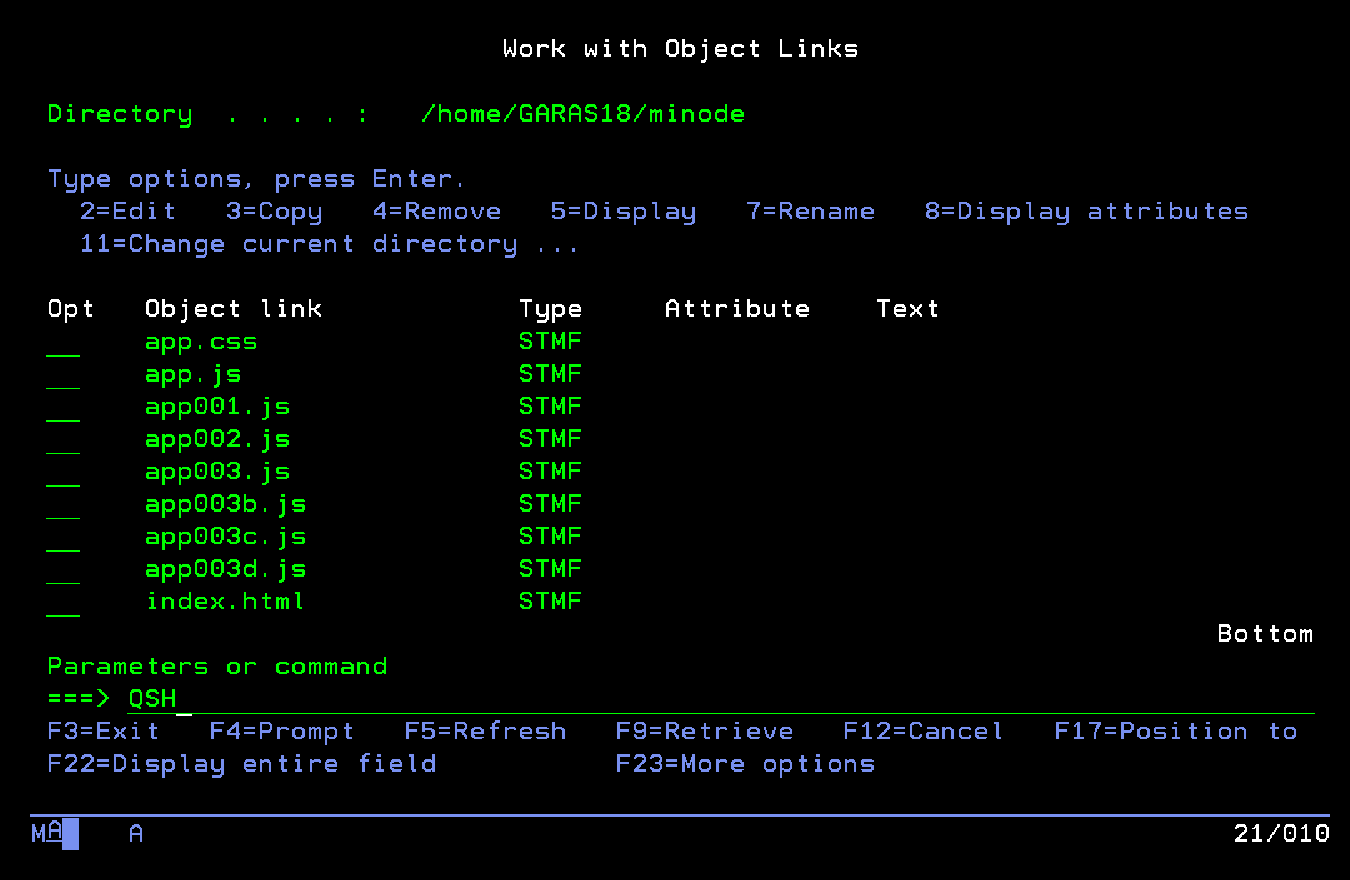Viewport: 1350px width, 880px height.
Task: Click F17=Position to label
Action: point(1175,732)
